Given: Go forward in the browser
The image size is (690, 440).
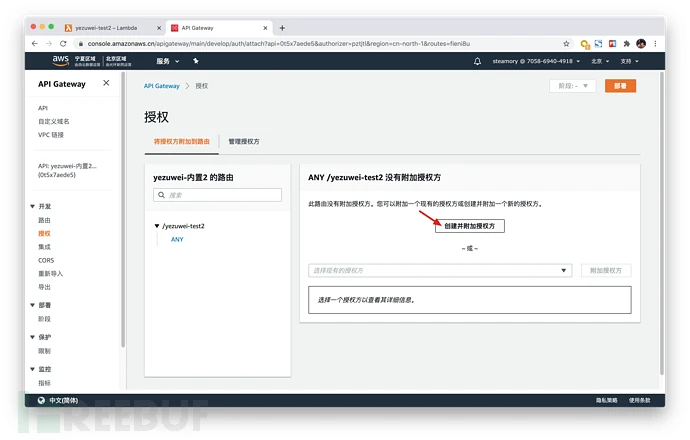Looking at the screenshot, I should pyautogui.click(x=49, y=44).
